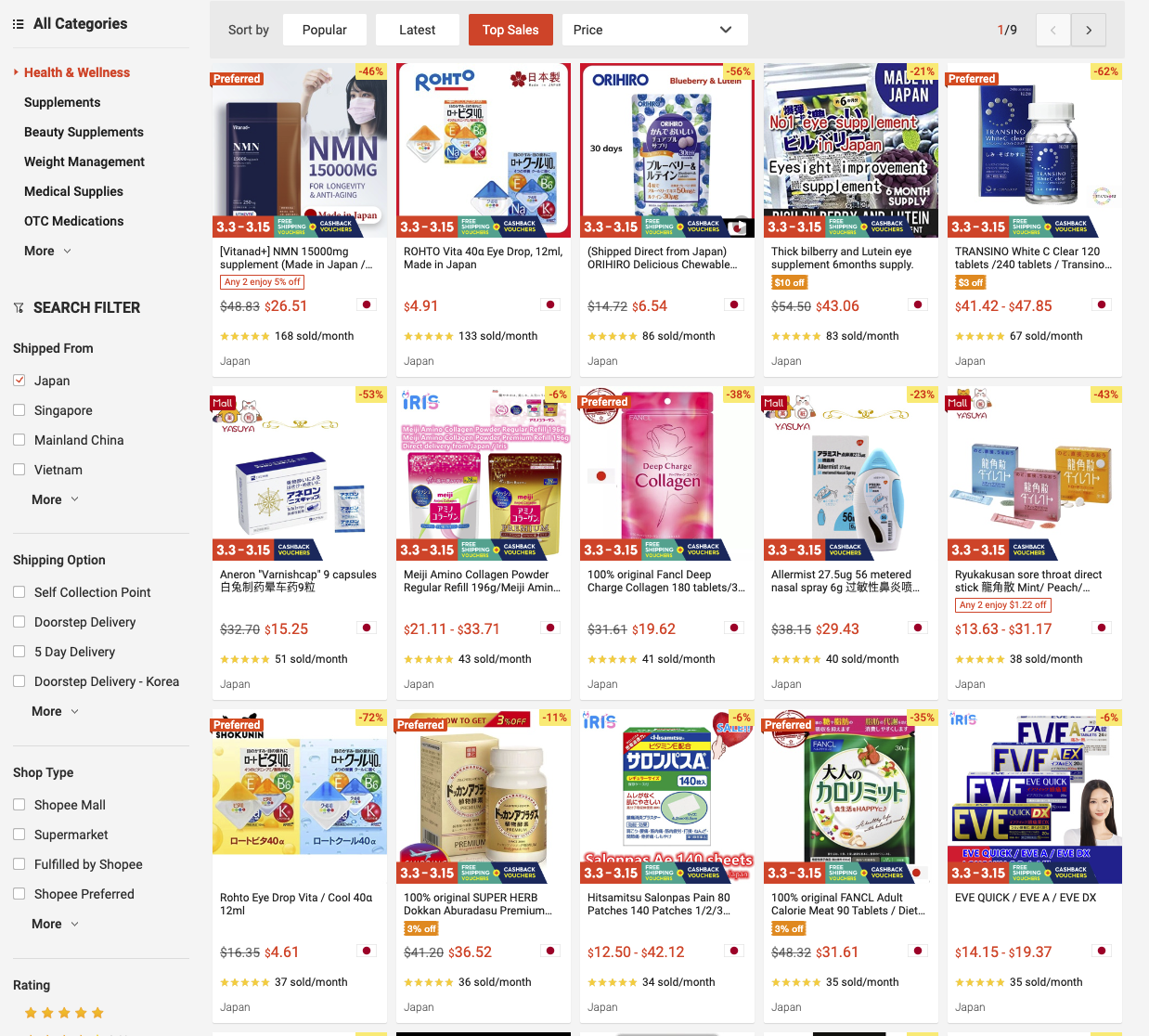Sort results by Popular
Screen dimensions: 1149x1036
point(325,30)
